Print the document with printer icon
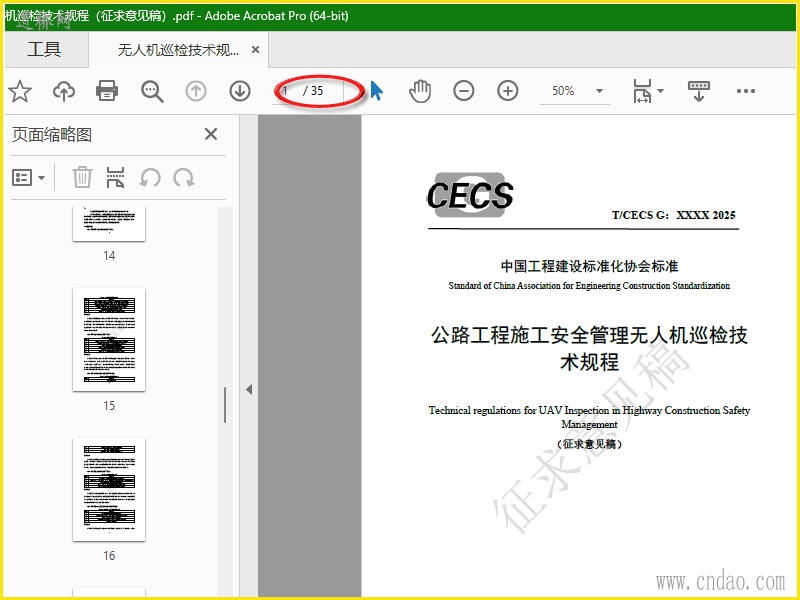The width and height of the screenshot is (800, 600). [x=107, y=91]
